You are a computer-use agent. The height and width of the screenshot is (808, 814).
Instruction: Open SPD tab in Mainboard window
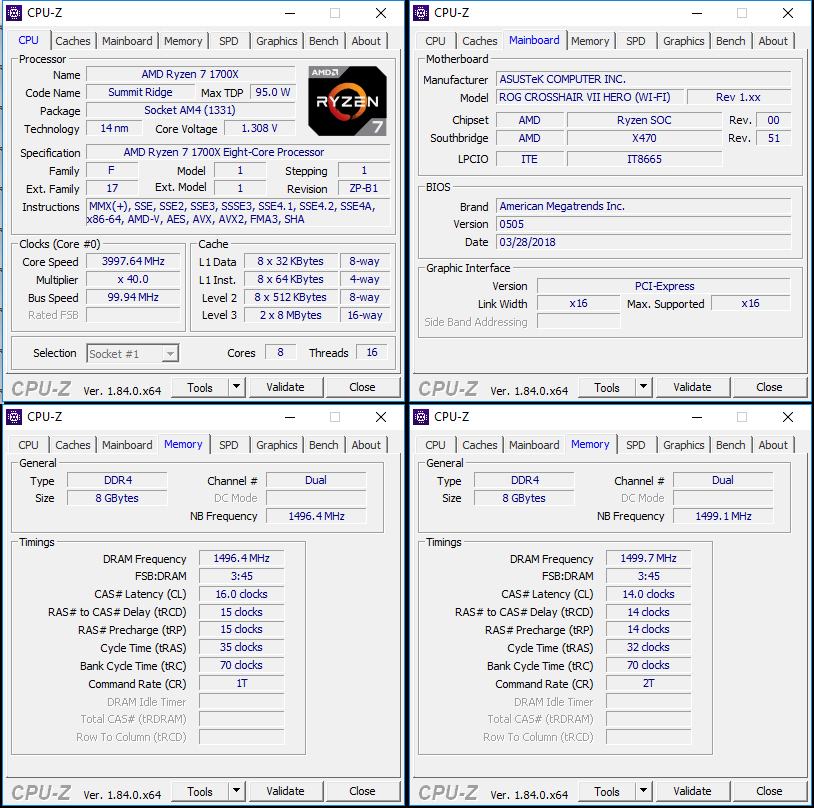635,41
